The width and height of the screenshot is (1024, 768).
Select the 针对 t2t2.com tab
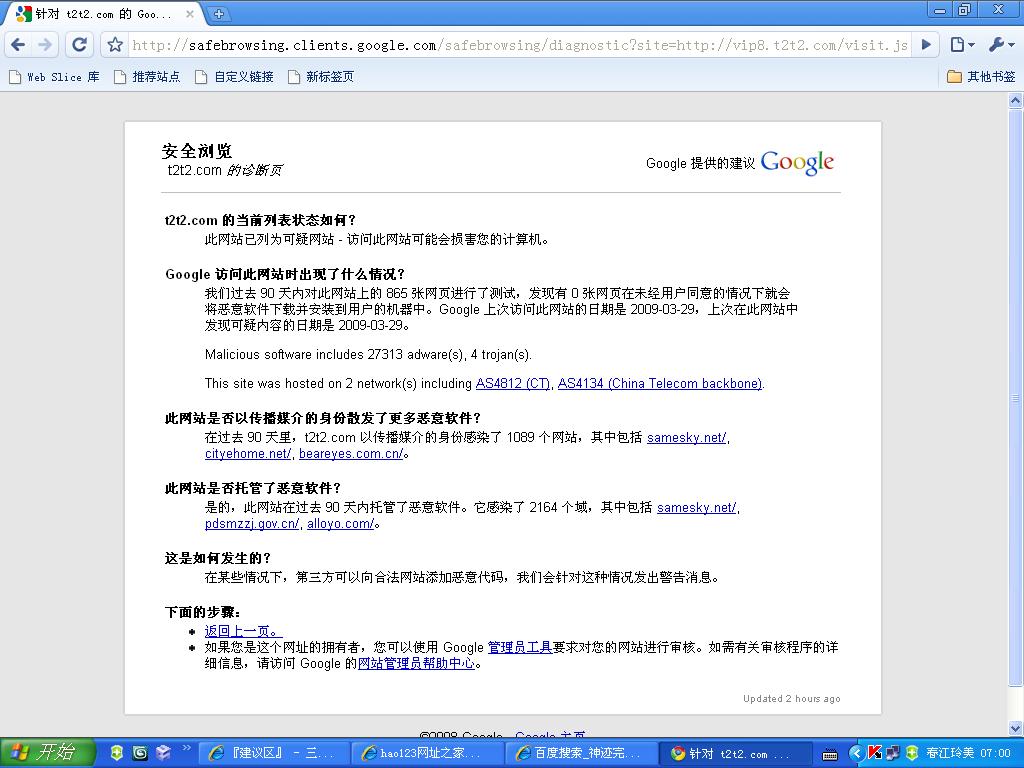(104, 14)
